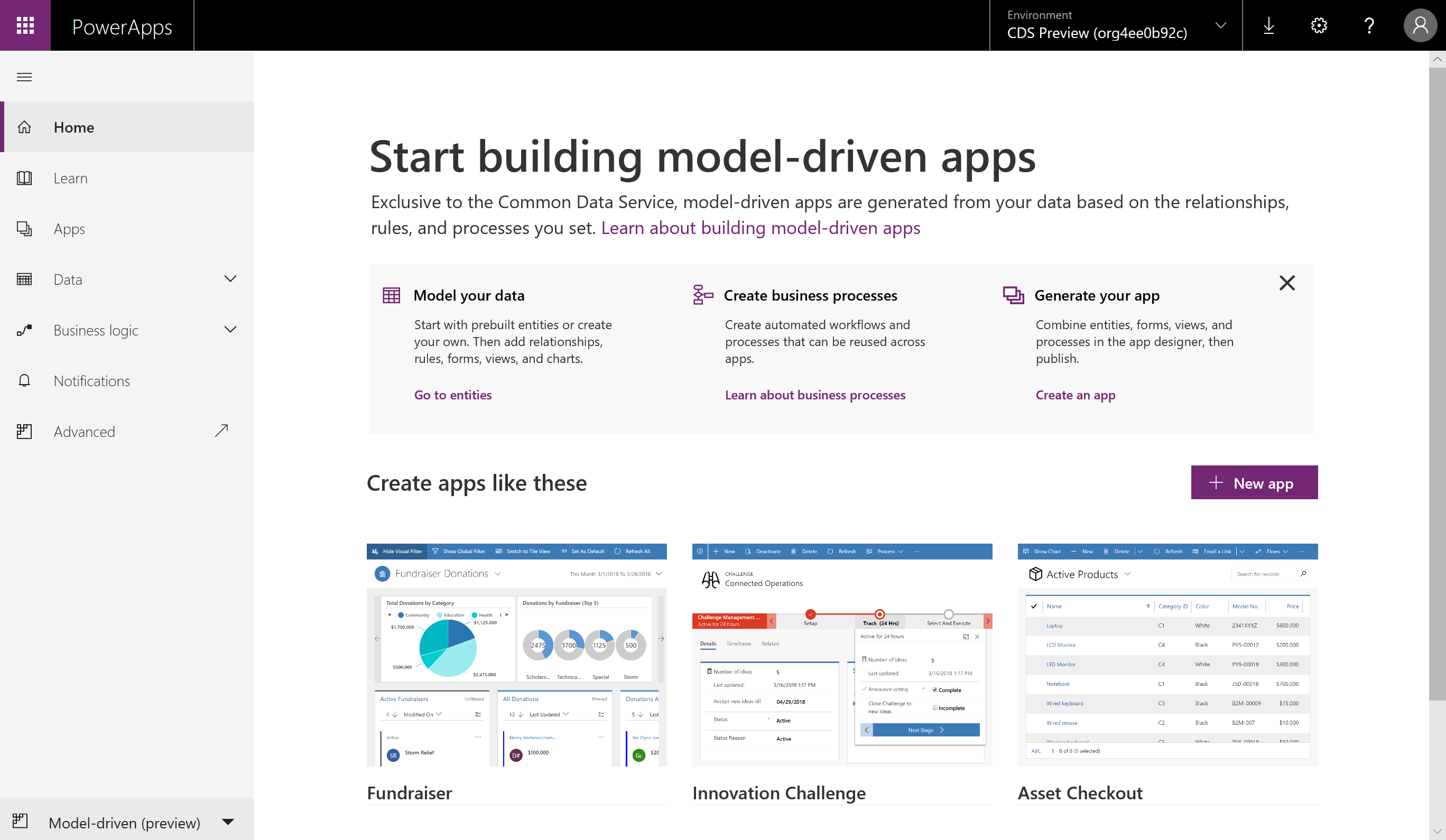Open the Notifications bell
The height and width of the screenshot is (840, 1446).
pos(24,380)
